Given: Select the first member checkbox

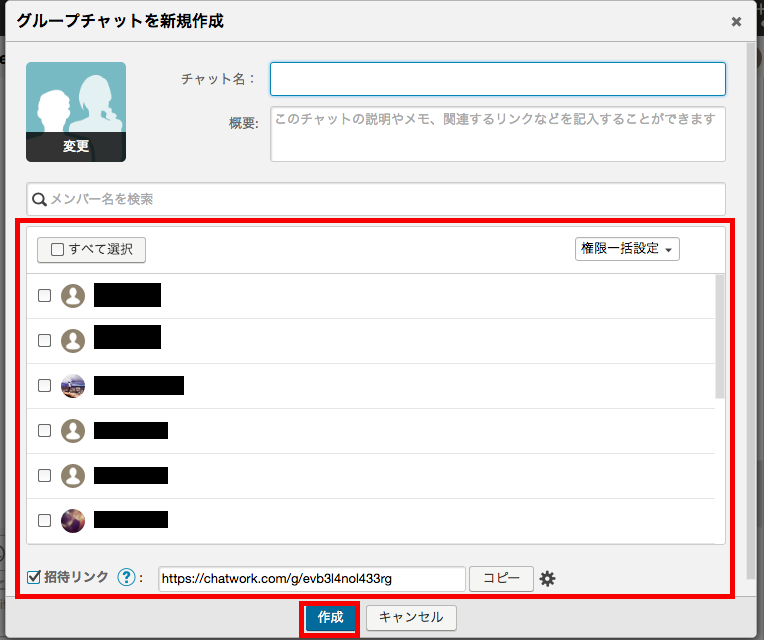Looking at the screenshot, I should click(x=44, y=295).
